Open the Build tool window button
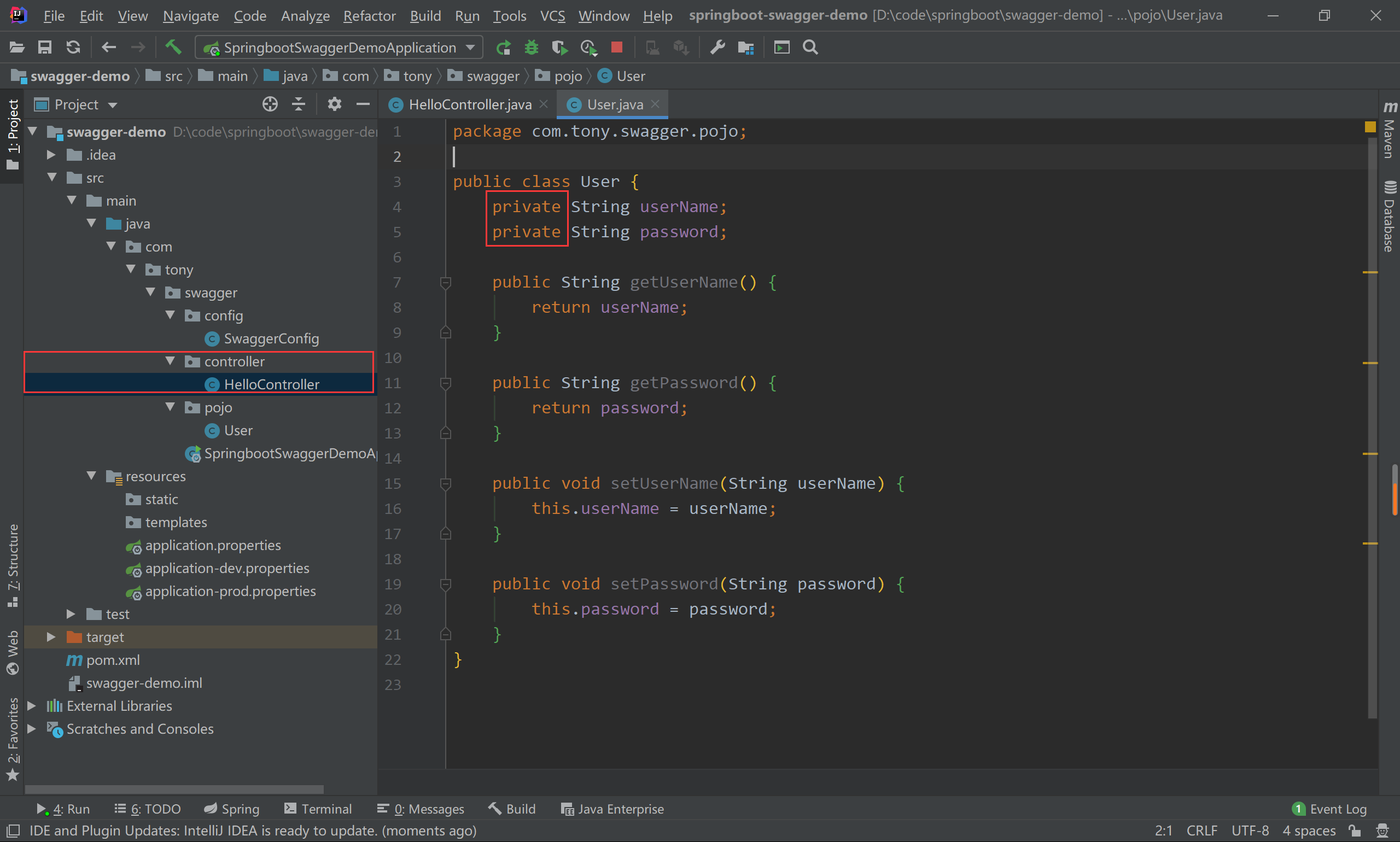 point(511,809)
